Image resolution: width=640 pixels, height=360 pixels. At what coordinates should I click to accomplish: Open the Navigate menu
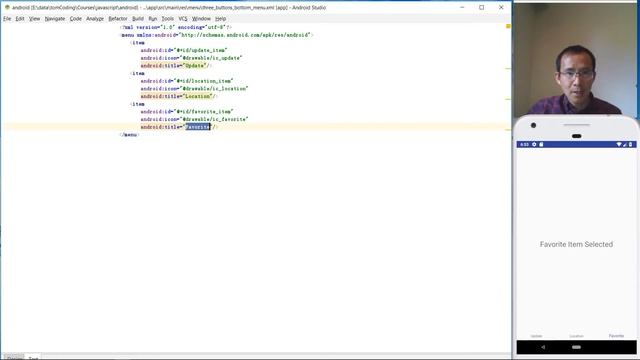click(x=55, y=19)
